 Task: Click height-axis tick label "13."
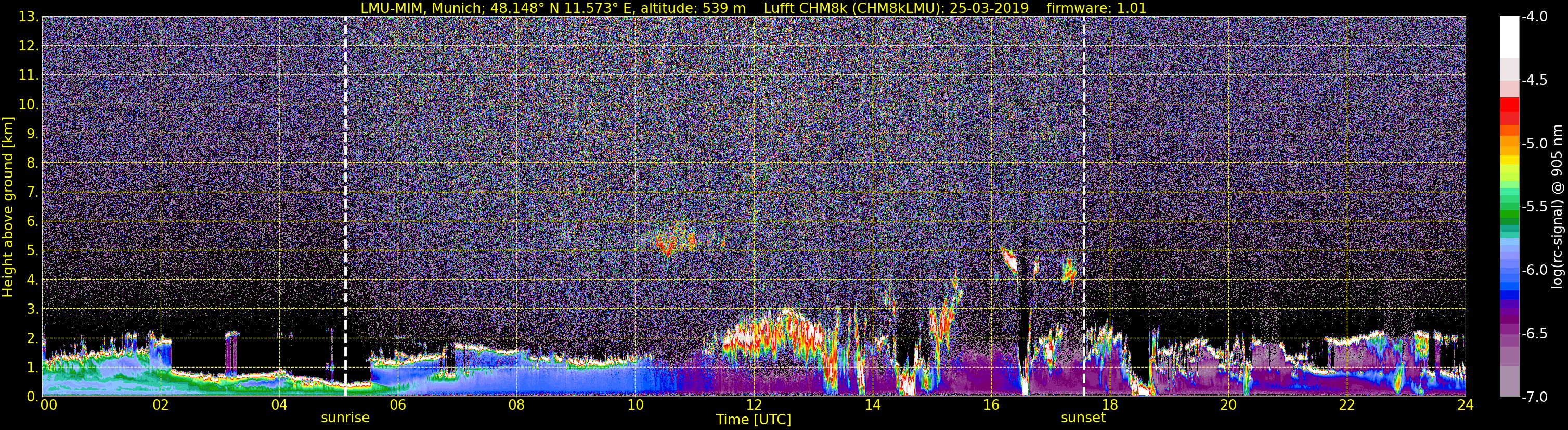click(x=29, y=17)
